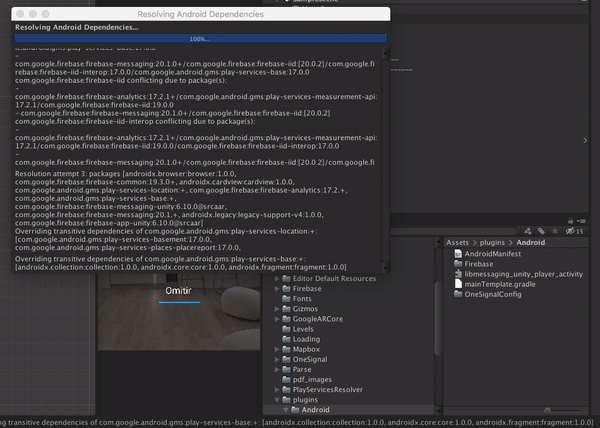Image resolution: width=600 pixels, height=428 pixels.
Task: Click the Project tree vertical scrollbar thumb
Action: 439,318
